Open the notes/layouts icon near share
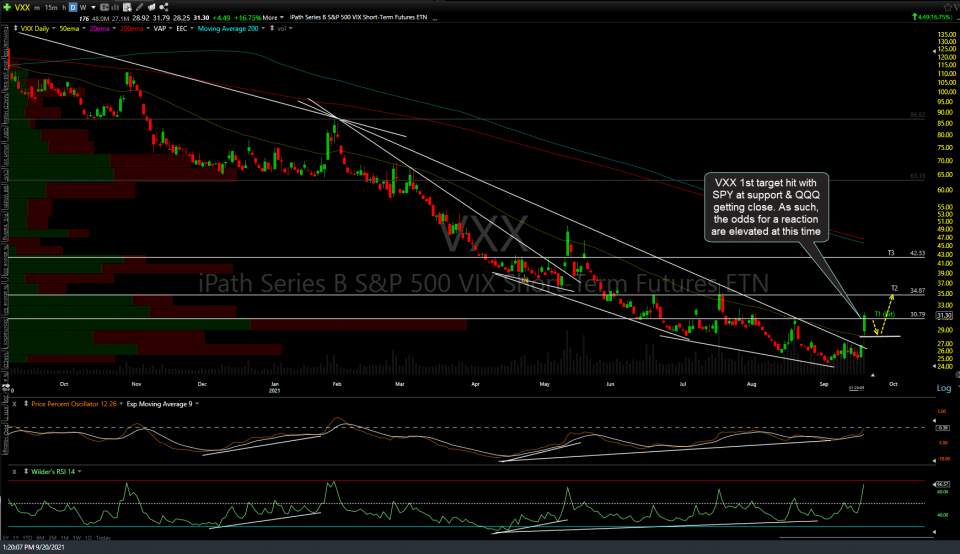Viewport: 960px width, 554px height. (152, 7)
